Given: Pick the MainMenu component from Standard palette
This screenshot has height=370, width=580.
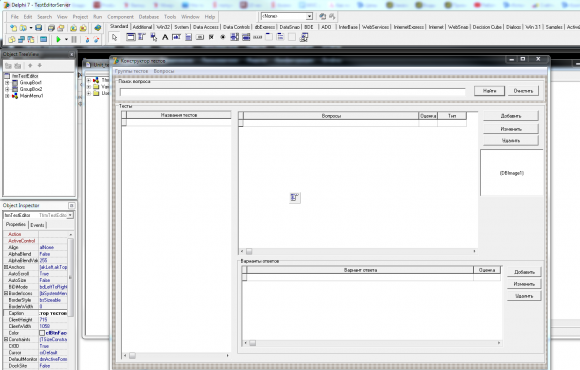Looking at the screenshot, I should [x=142, y=37].
